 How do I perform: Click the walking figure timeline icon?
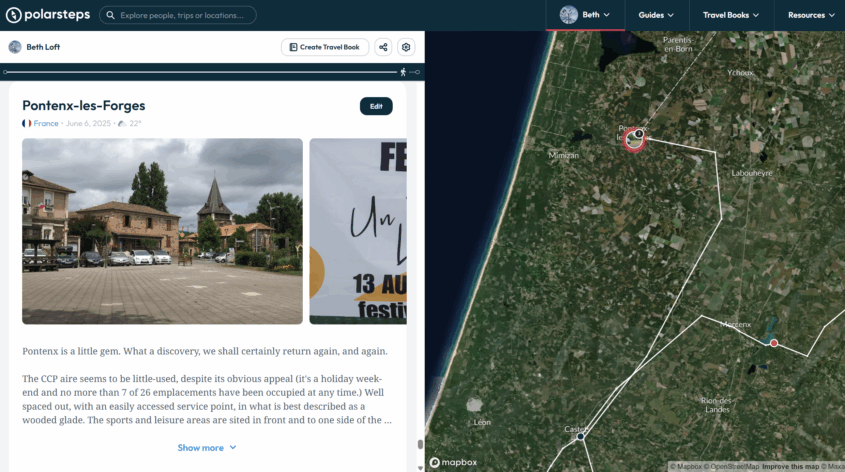coord(403,72)
